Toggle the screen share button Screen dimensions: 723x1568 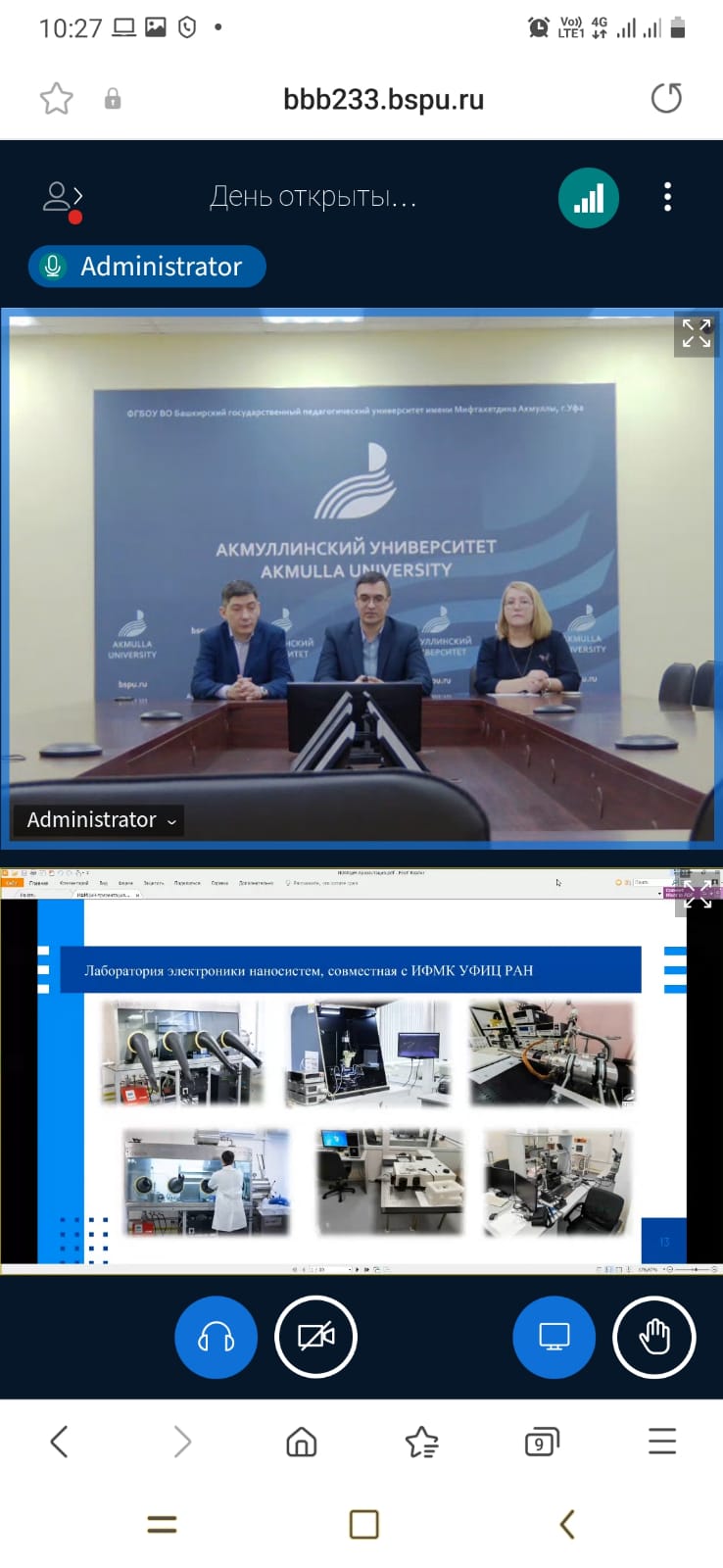[554, 1337]
